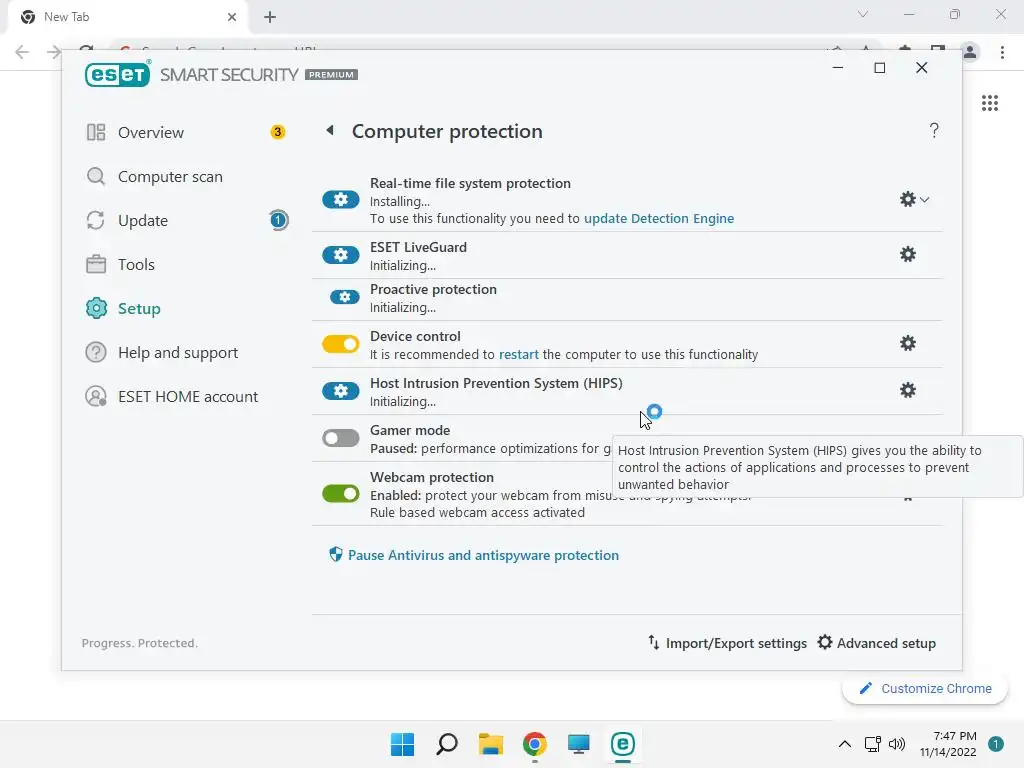Click the Windows notification count badge

pos(996,744)
